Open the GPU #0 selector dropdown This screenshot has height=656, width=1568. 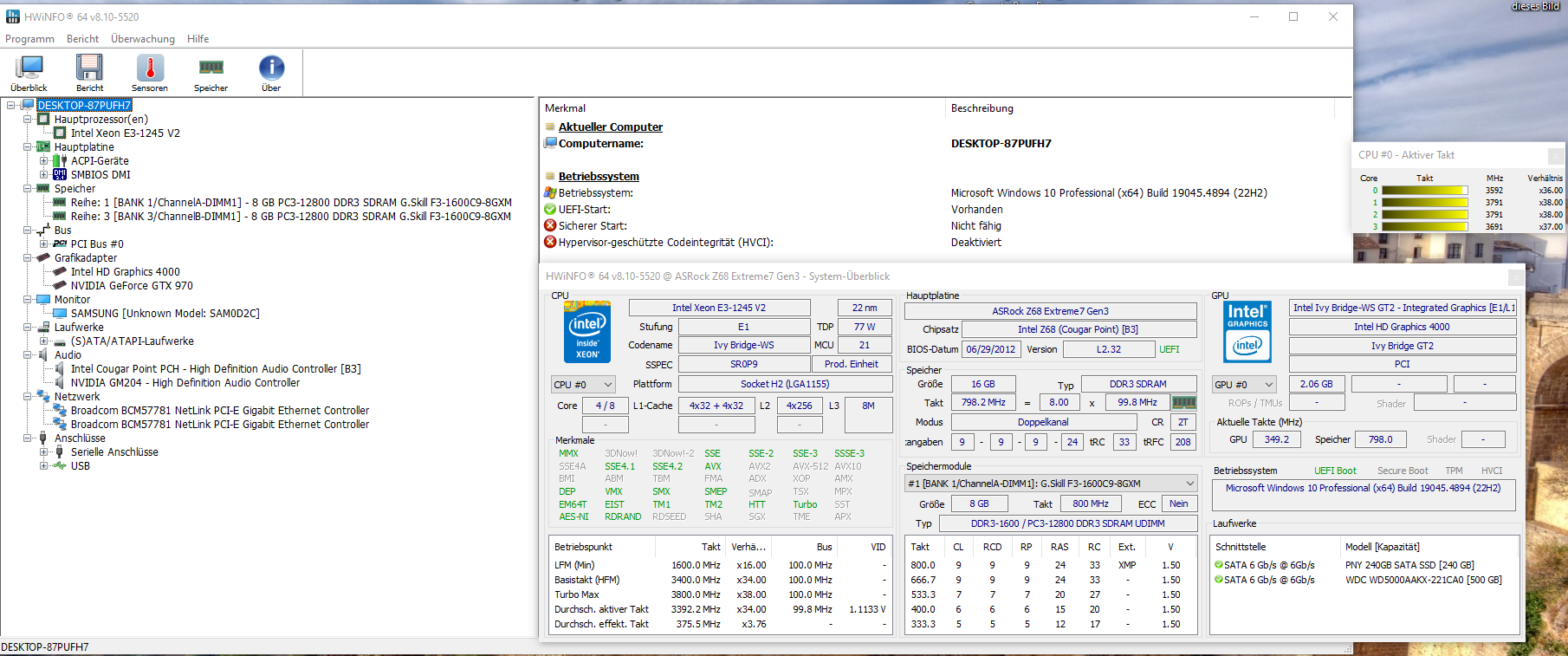(x=1244, y=385)
